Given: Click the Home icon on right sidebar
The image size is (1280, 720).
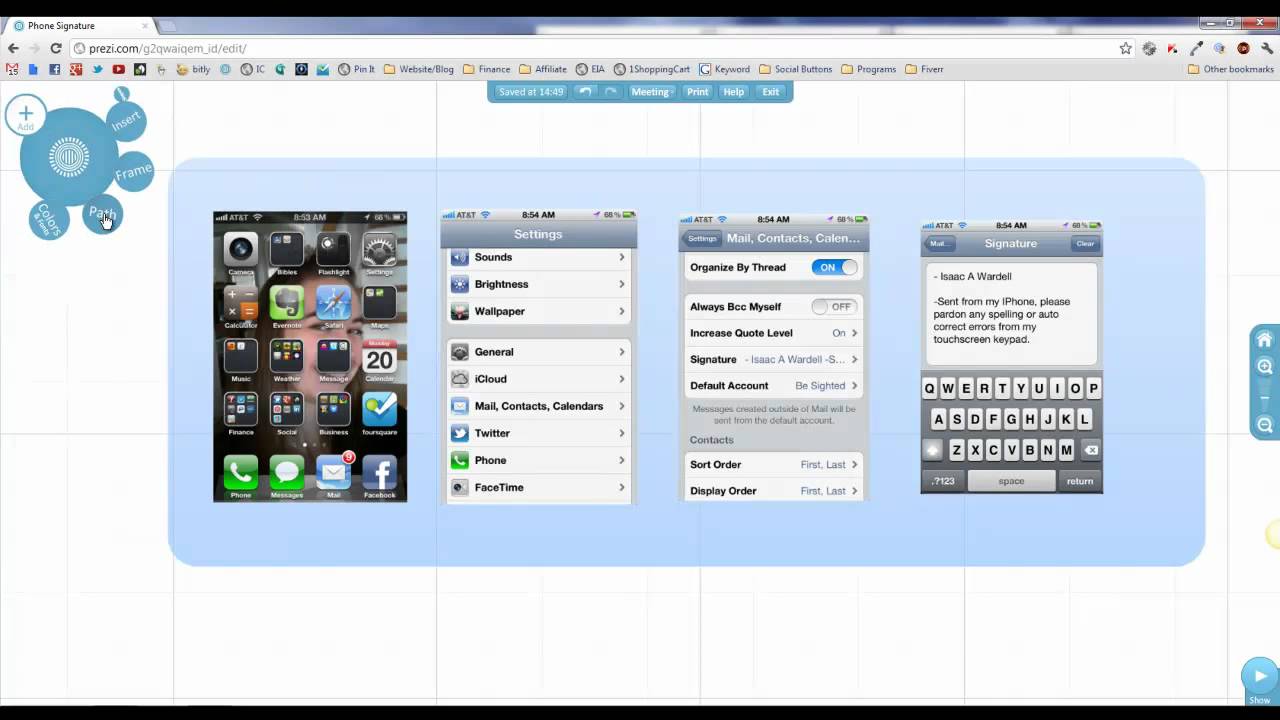Looking at the screenshot, I should pos(1265,339).
